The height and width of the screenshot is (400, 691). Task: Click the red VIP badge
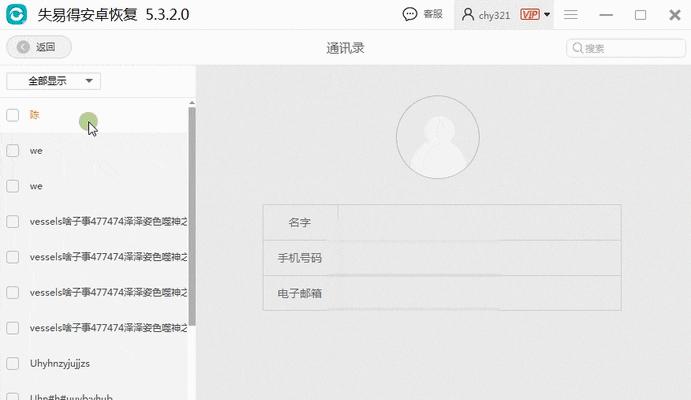click(x=530, y=15)
